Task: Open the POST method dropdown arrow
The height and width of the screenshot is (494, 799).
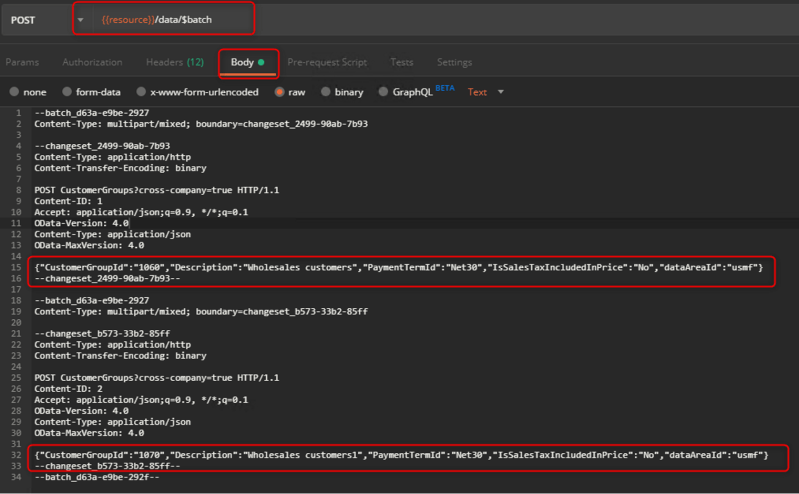Action: tap(81, 20)
